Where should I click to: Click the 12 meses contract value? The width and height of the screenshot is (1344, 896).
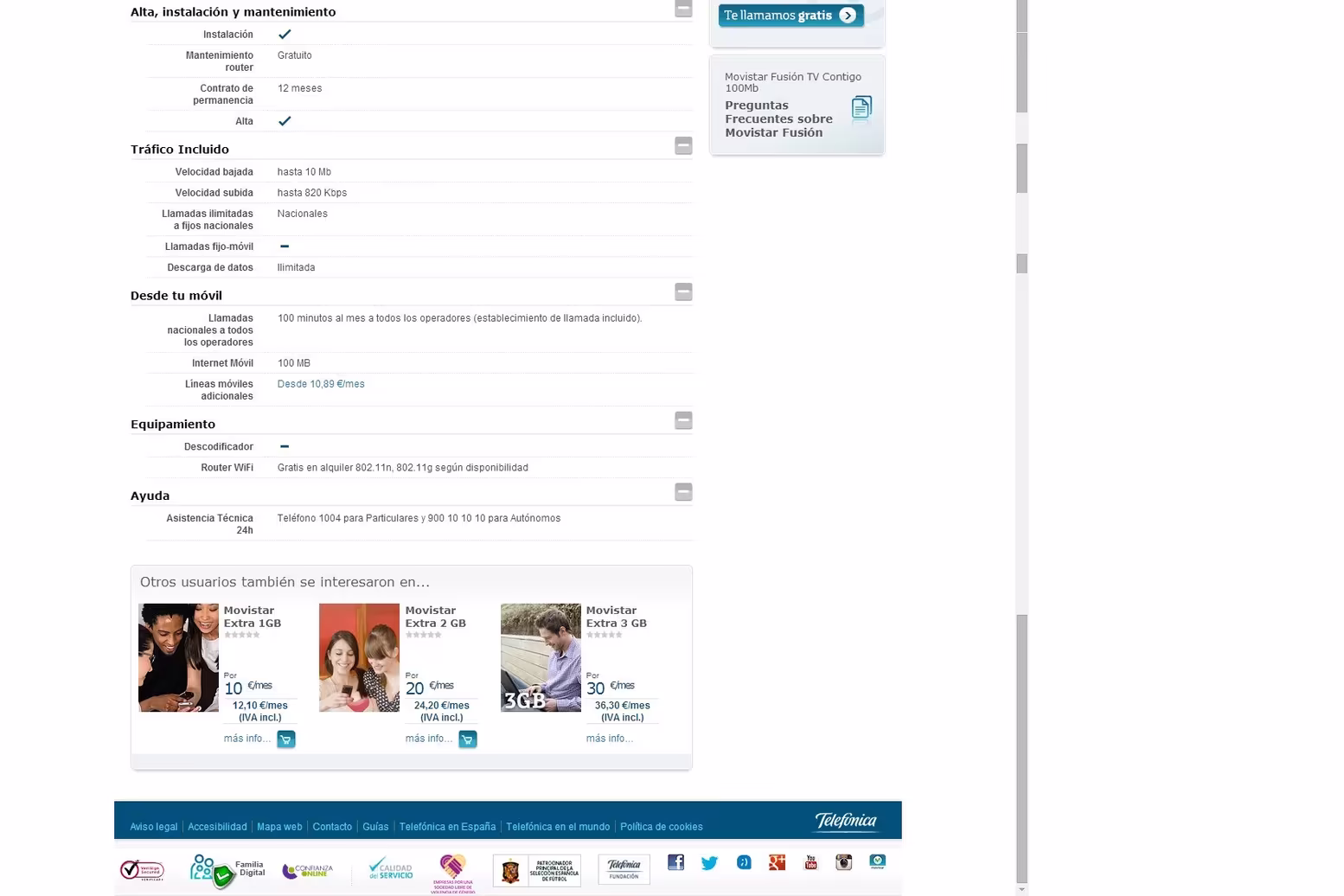(299, 88)
